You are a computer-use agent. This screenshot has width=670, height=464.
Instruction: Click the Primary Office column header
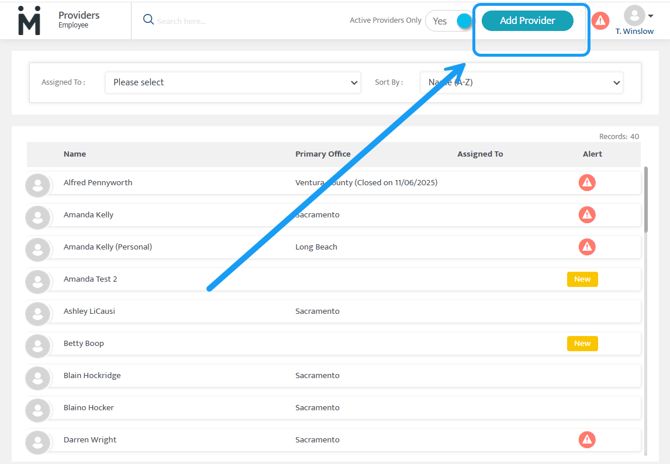pyautogui.click(x=323, y=154)
